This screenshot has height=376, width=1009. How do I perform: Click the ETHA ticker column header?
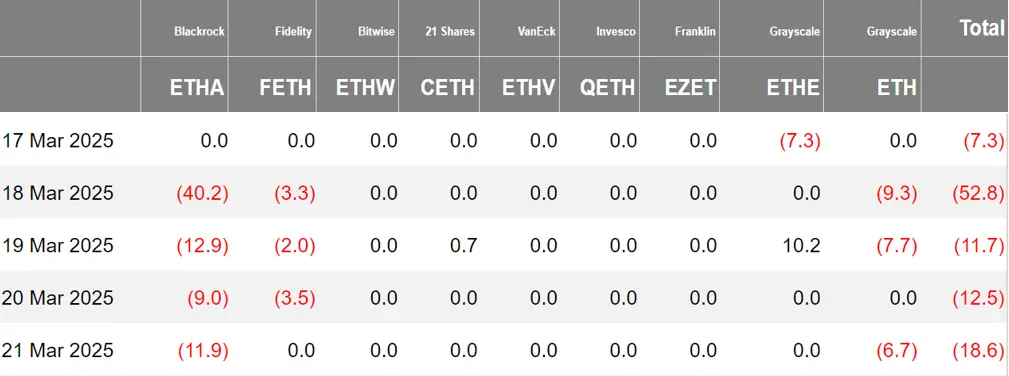coord(197,88)
